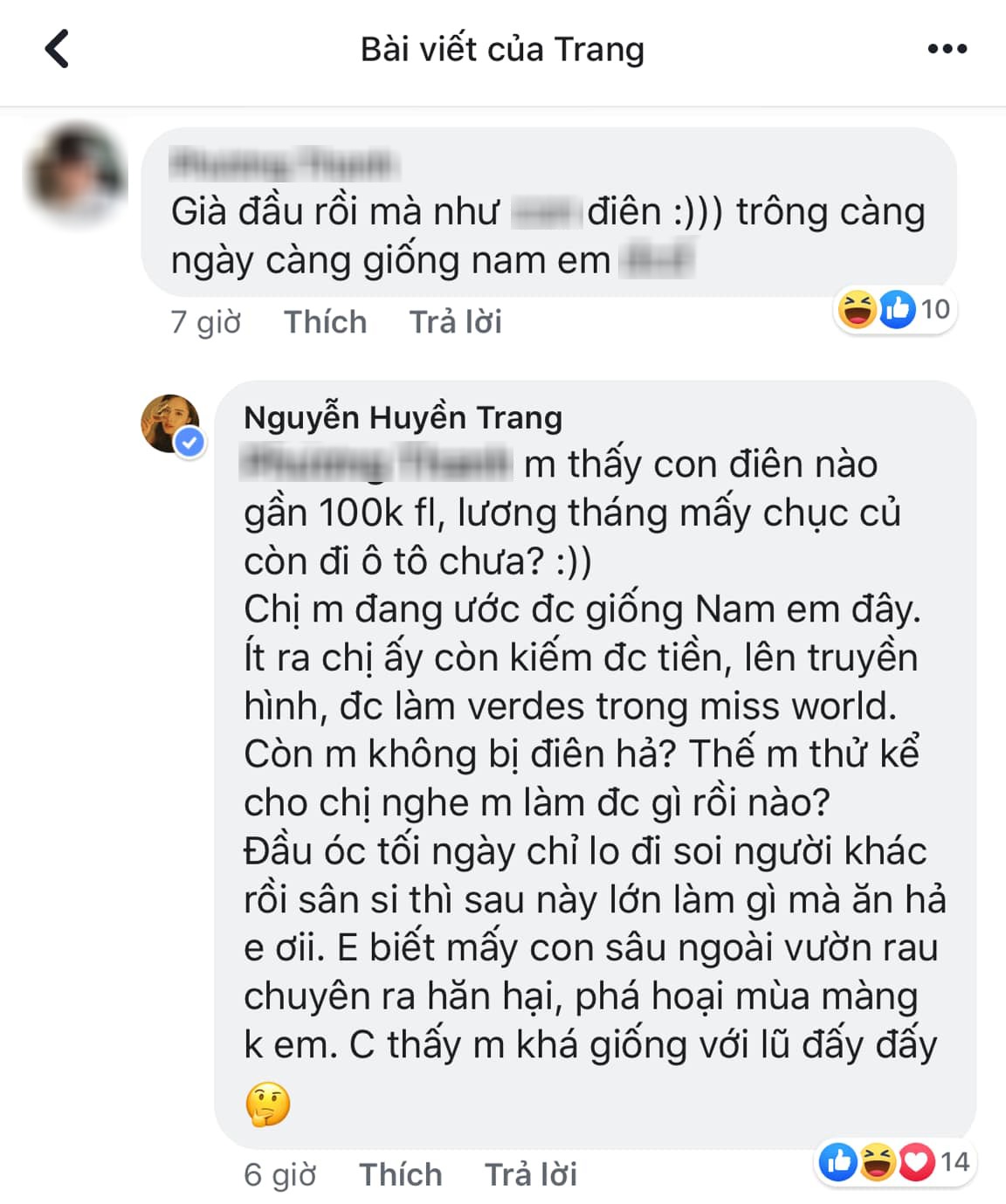This screenshot has height=1204, width=1006.
Task: Like the first comment via Thích
Action: point(326,322)
